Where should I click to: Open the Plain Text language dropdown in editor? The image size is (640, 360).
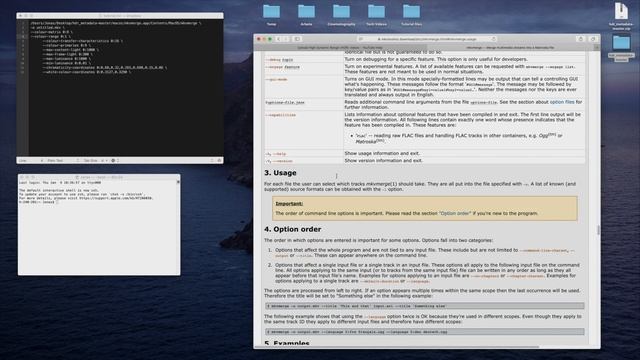(63, 161)
